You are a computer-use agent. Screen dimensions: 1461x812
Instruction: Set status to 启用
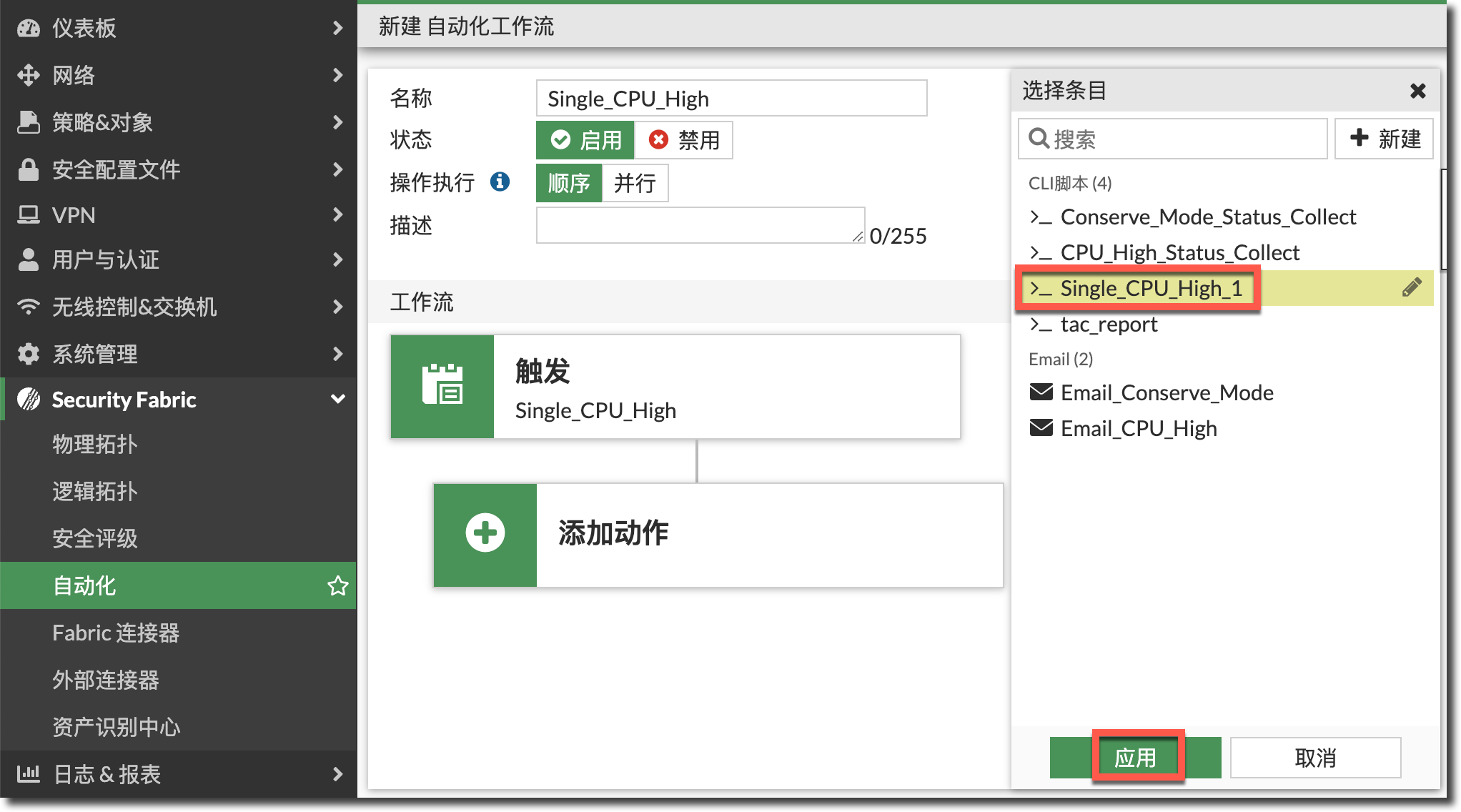pos(585,140)
